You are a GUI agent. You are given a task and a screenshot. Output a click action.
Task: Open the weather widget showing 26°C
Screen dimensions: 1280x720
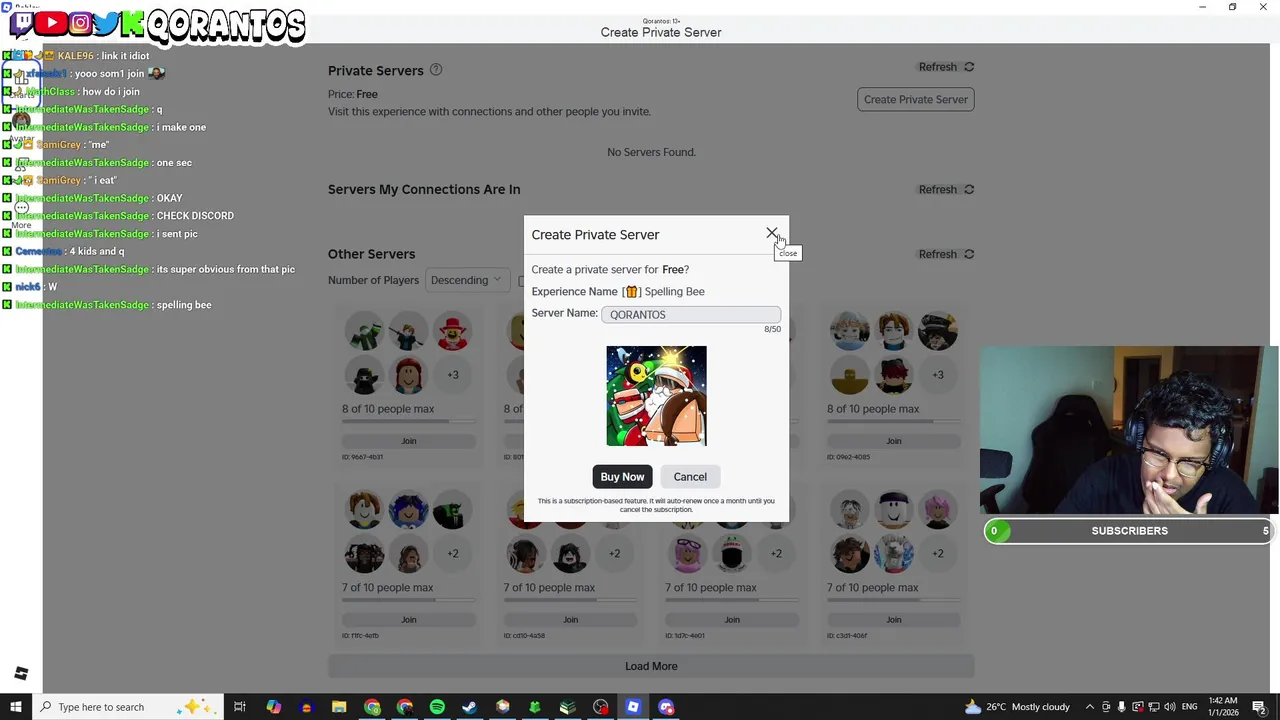pos(1017,707)
